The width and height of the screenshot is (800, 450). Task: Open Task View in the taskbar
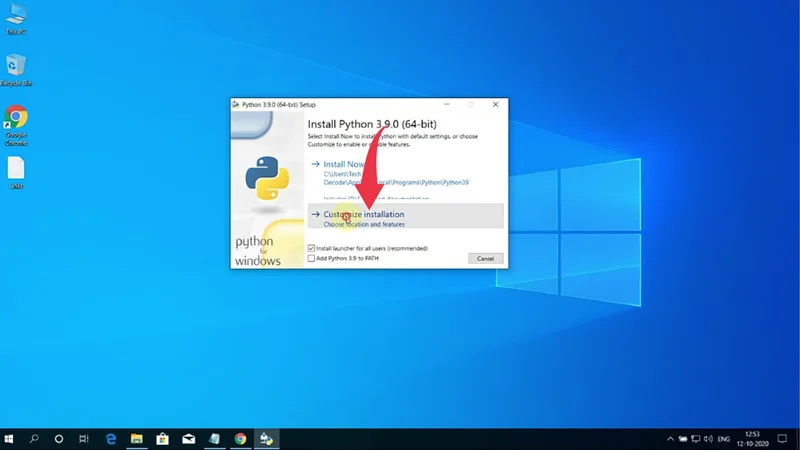coord(85,439)
